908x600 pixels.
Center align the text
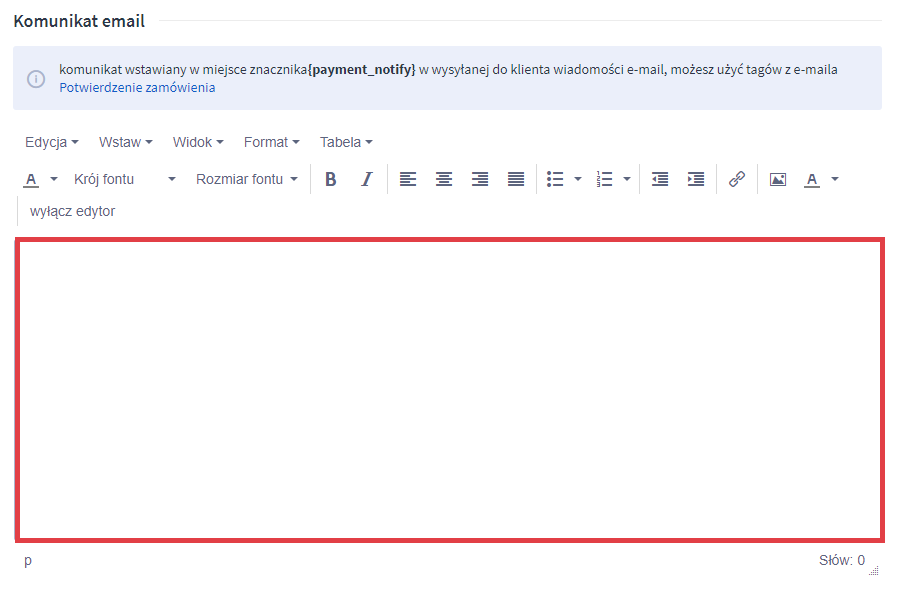(443, 179)
